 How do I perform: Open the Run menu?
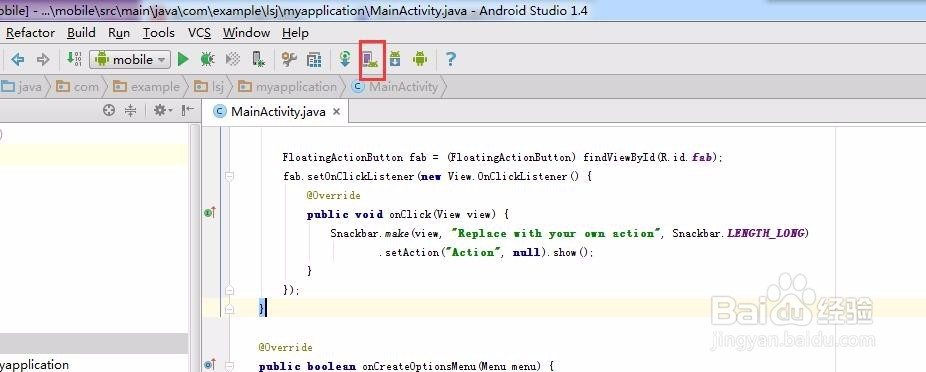(x=119, y=33)
